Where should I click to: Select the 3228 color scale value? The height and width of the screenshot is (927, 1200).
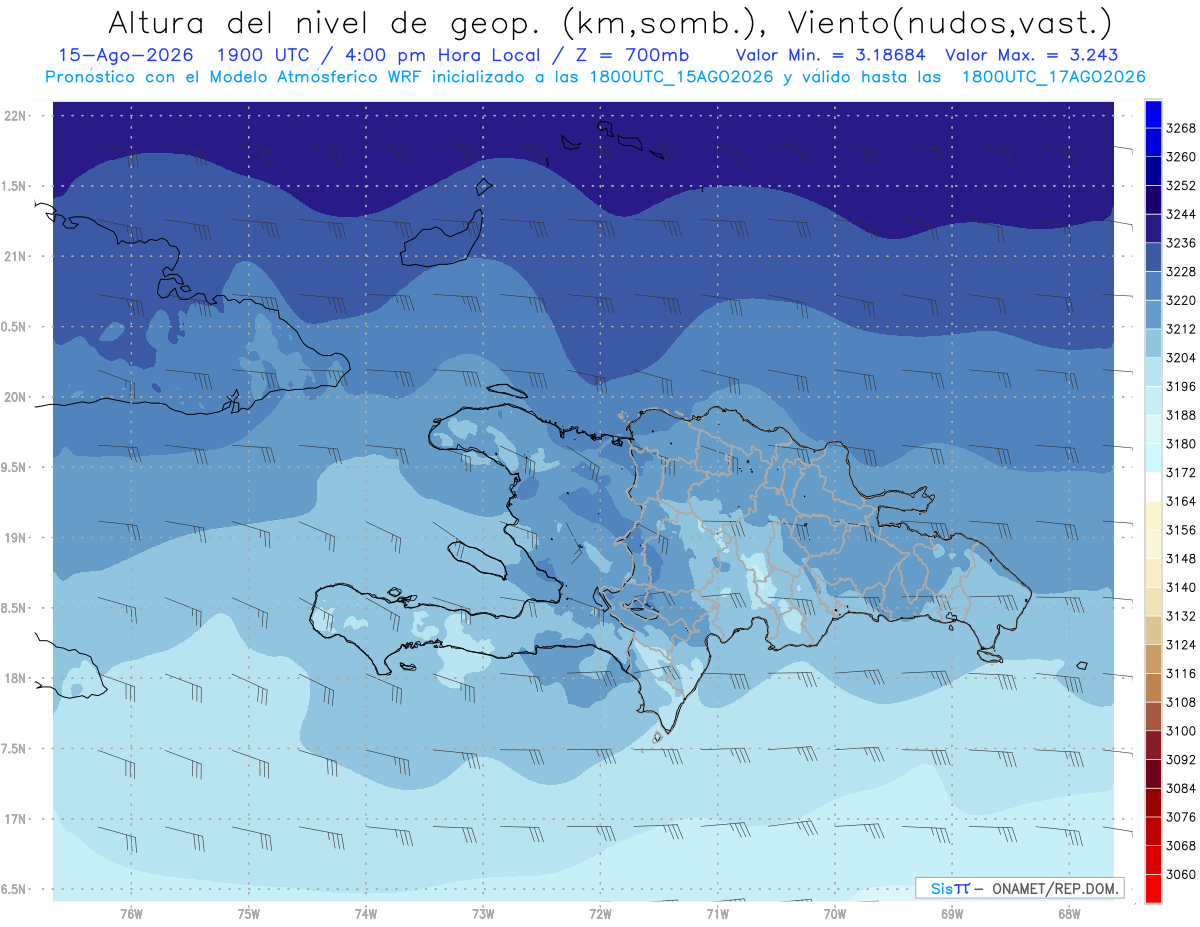[1181, 272]
